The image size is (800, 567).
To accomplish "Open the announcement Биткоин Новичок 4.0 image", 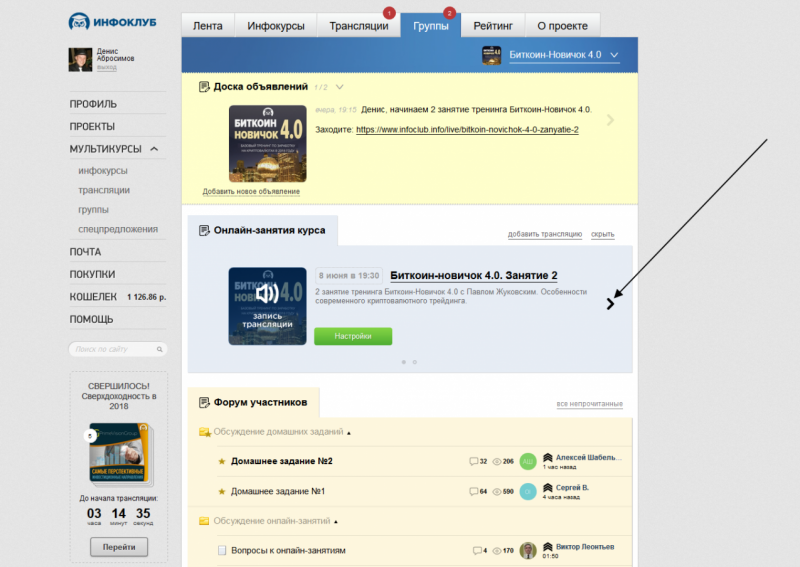I will pos(267,143).
